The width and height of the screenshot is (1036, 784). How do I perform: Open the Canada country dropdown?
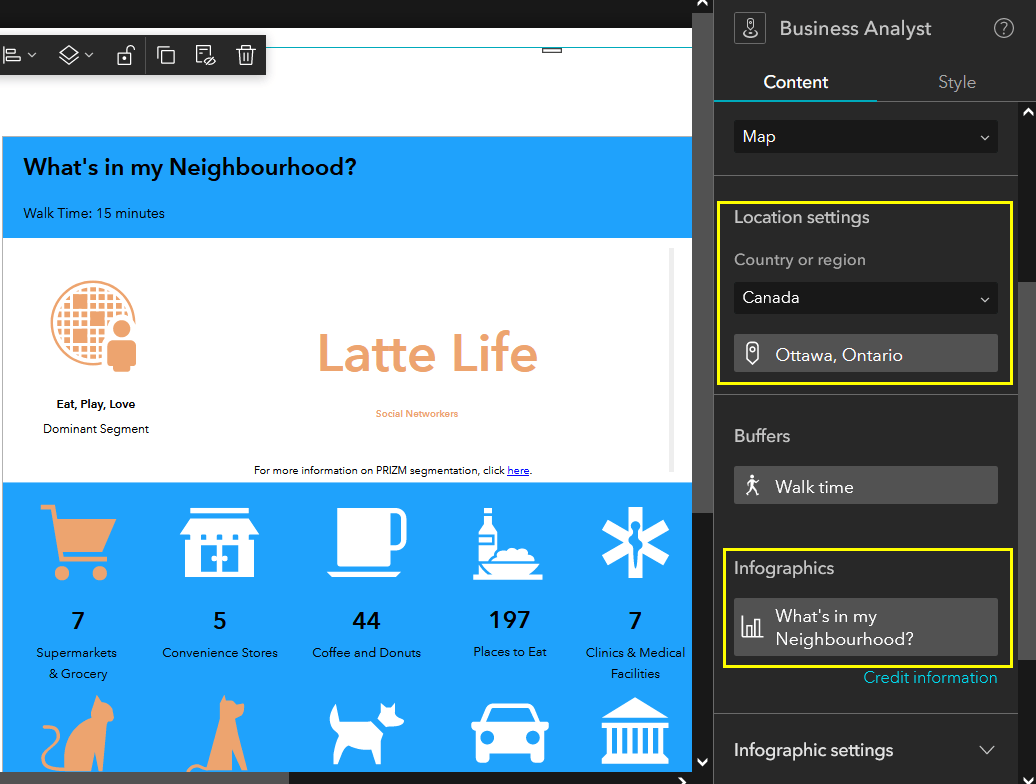[866, 298]
